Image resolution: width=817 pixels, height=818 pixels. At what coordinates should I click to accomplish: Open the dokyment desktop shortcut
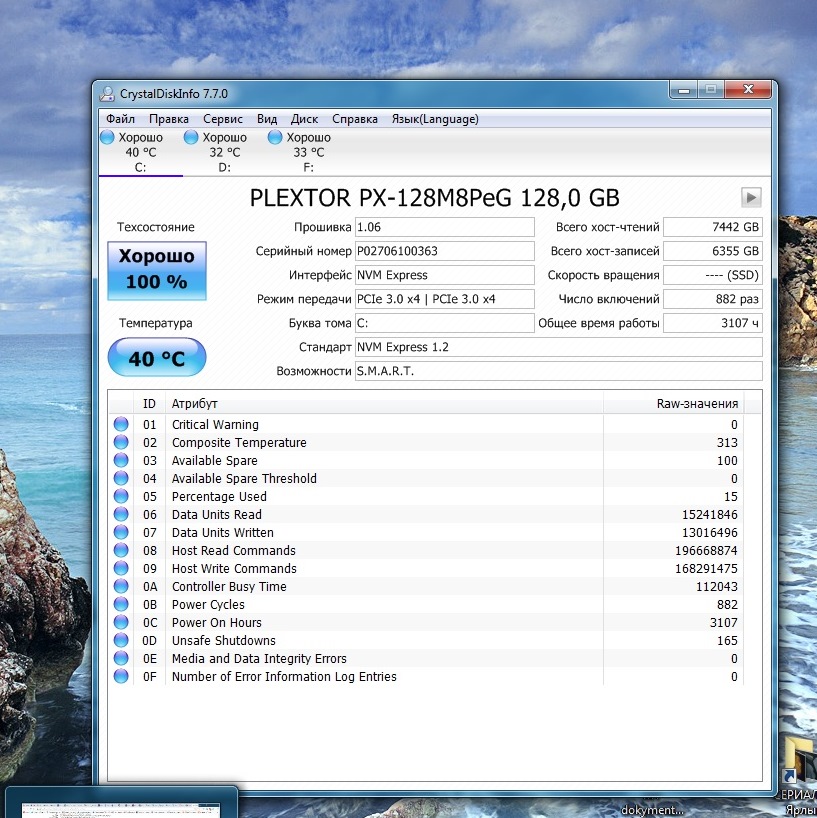tap(652, 809)
